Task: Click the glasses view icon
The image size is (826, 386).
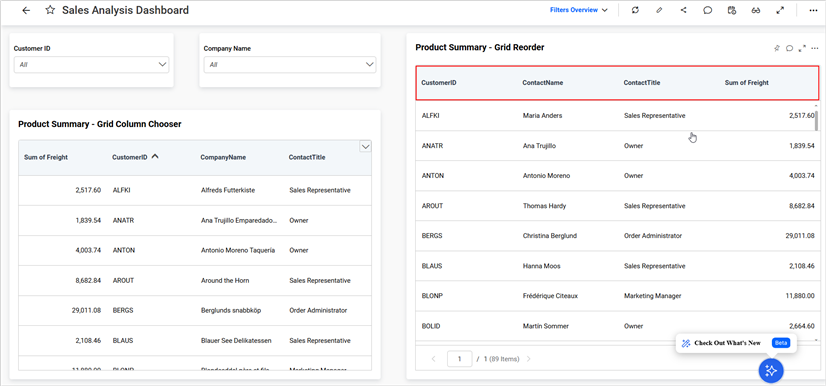Action: click(x=755, y=10)
